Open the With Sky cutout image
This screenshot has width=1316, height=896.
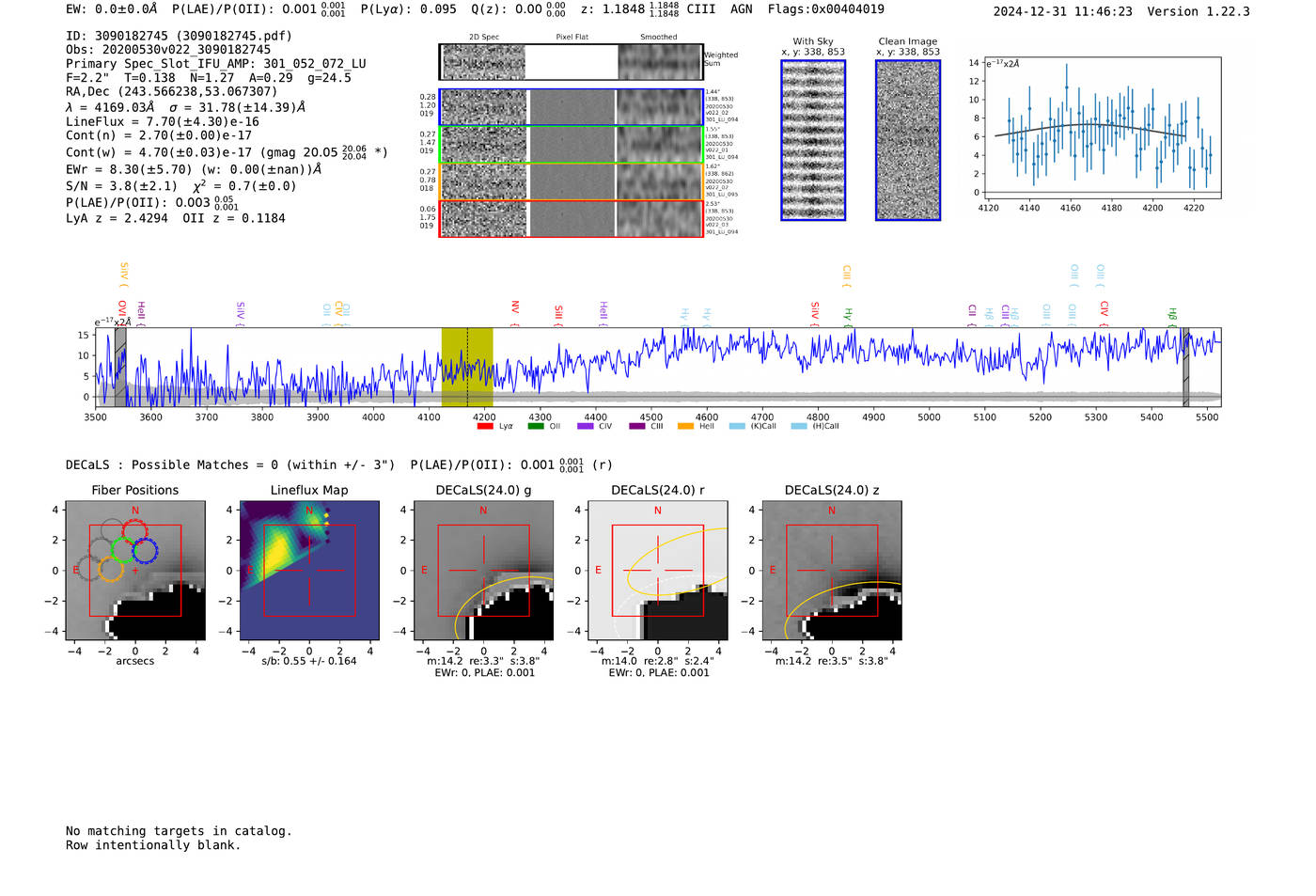pos(813,140)
